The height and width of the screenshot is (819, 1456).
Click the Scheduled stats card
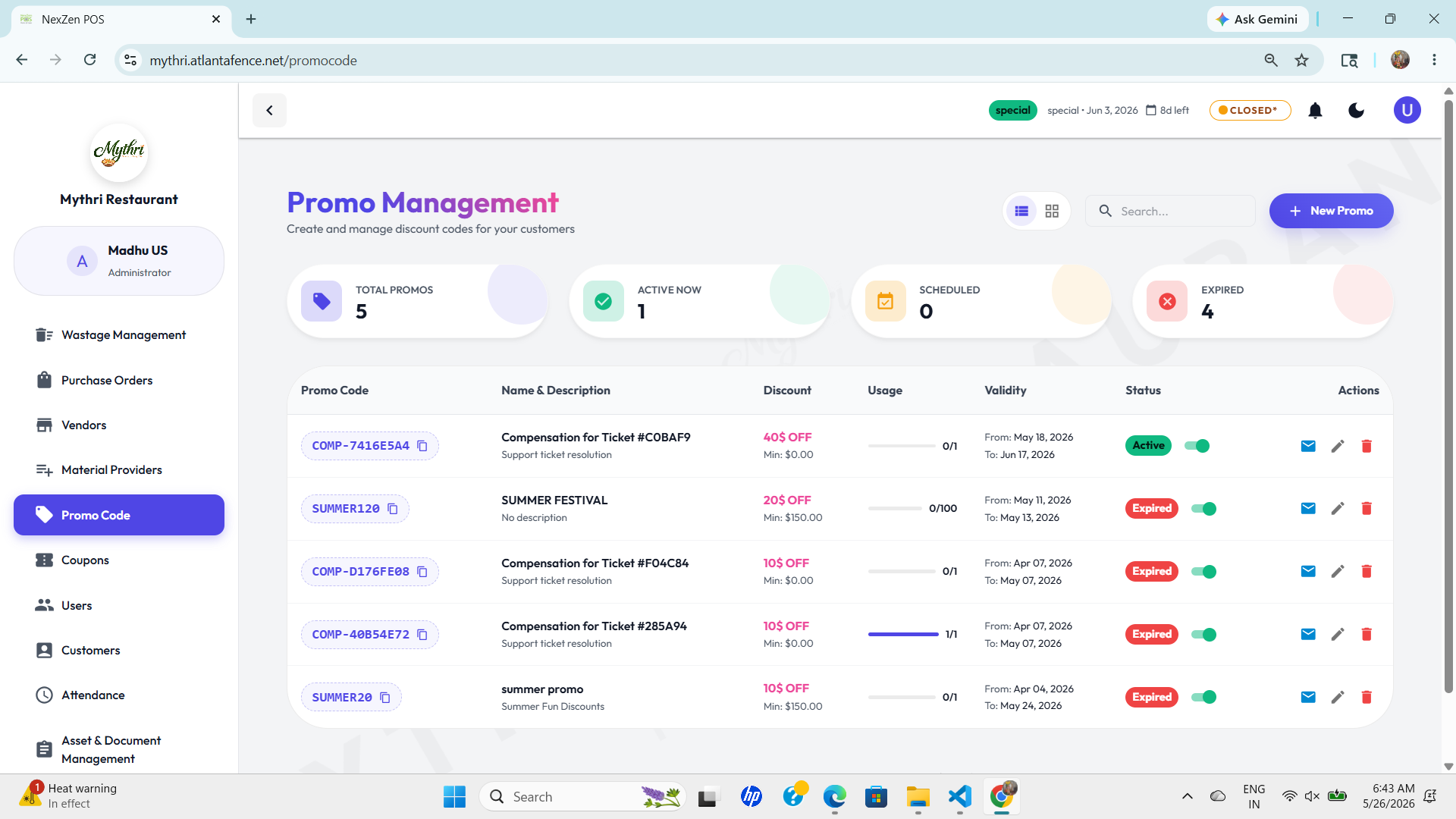tap(981, 301)
